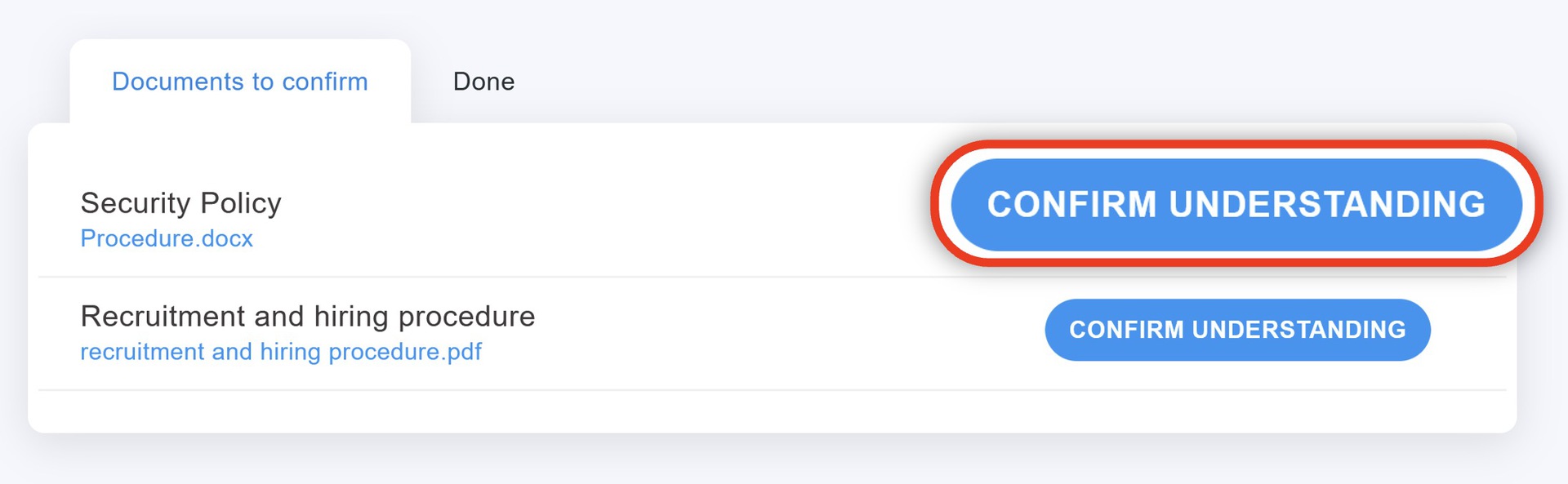This screenshot has height=484, width=1568.
Task: View completed documents under Done
Action: click(483, 82)
